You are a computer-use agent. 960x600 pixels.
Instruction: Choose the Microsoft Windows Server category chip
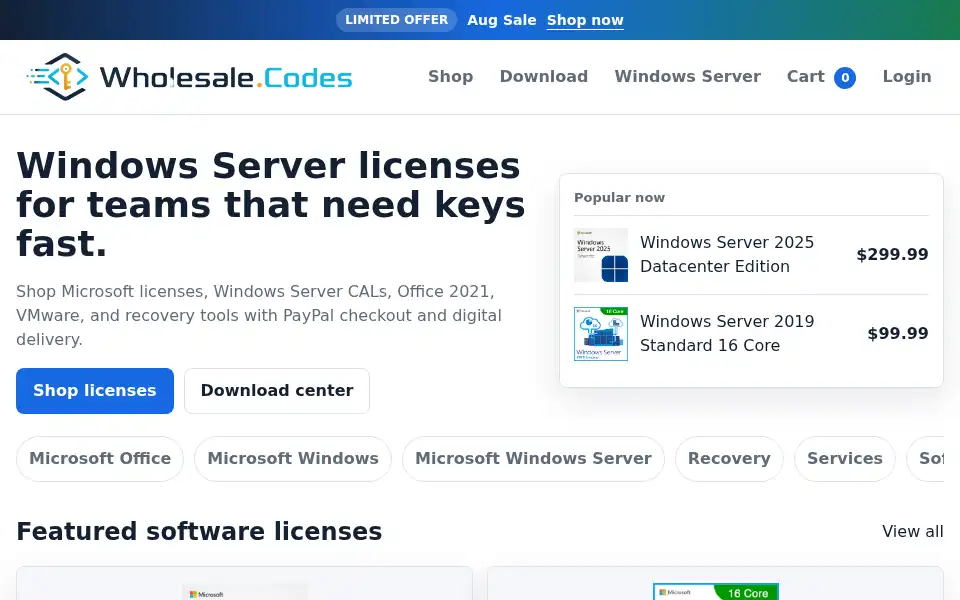coord(533,459)
